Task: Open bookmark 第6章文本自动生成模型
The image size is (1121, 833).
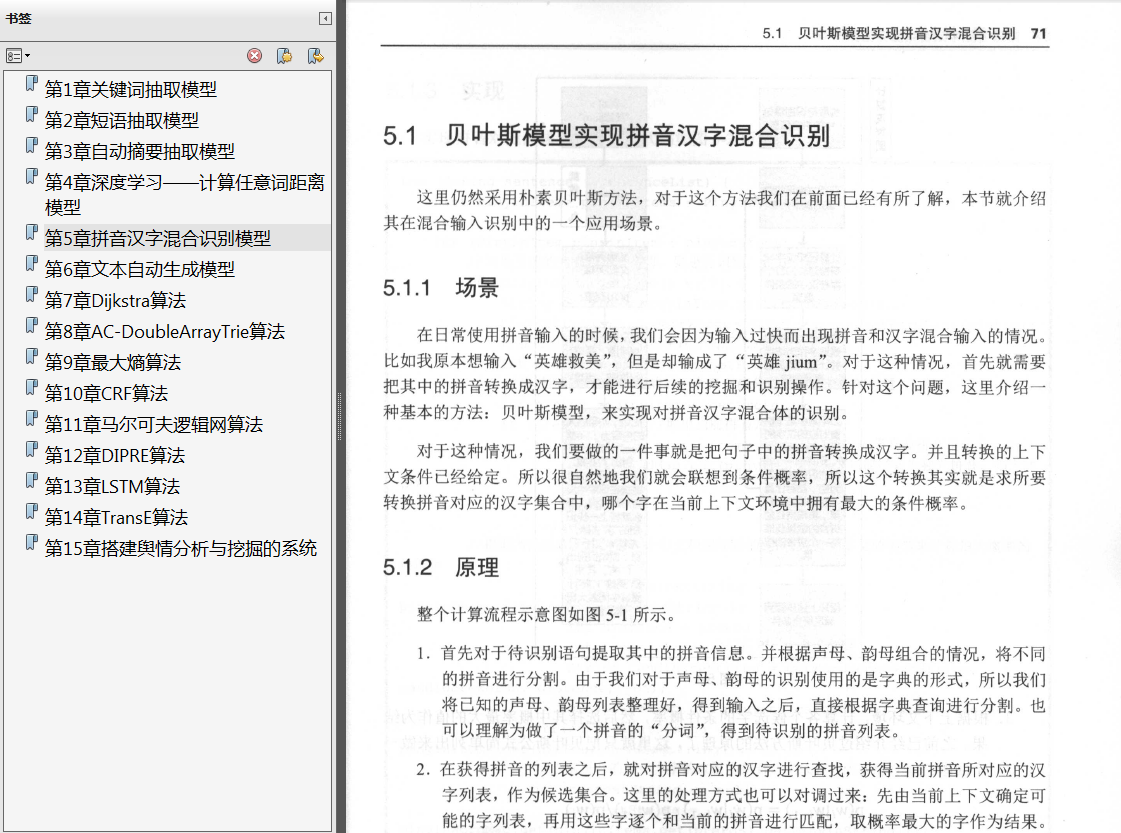Action: pyautogui.click(x=140, y=269)
